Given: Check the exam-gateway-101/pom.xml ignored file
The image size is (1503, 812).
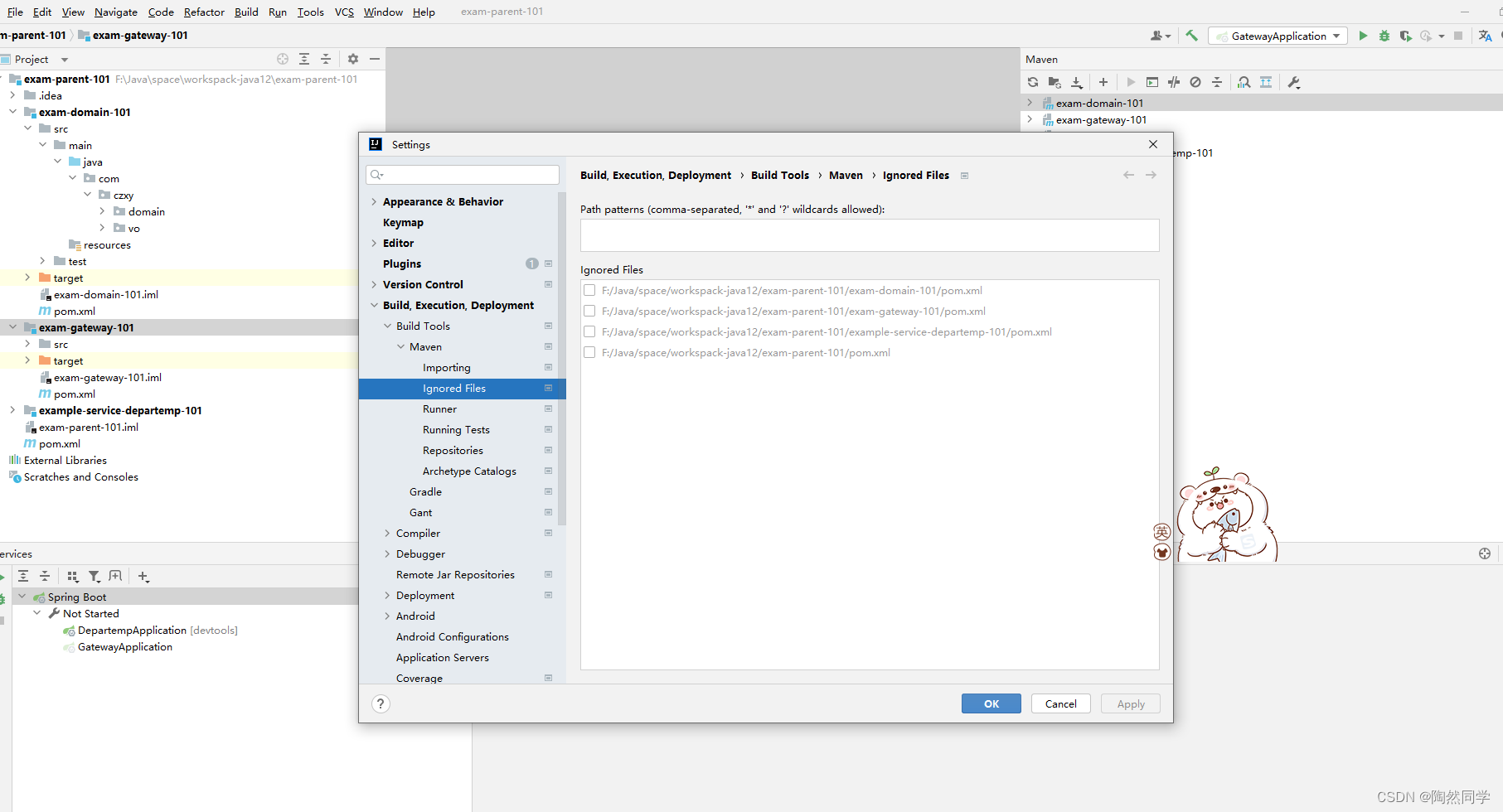Looking at the screenshot, I should pyautogui.click(x=589, y=311).
